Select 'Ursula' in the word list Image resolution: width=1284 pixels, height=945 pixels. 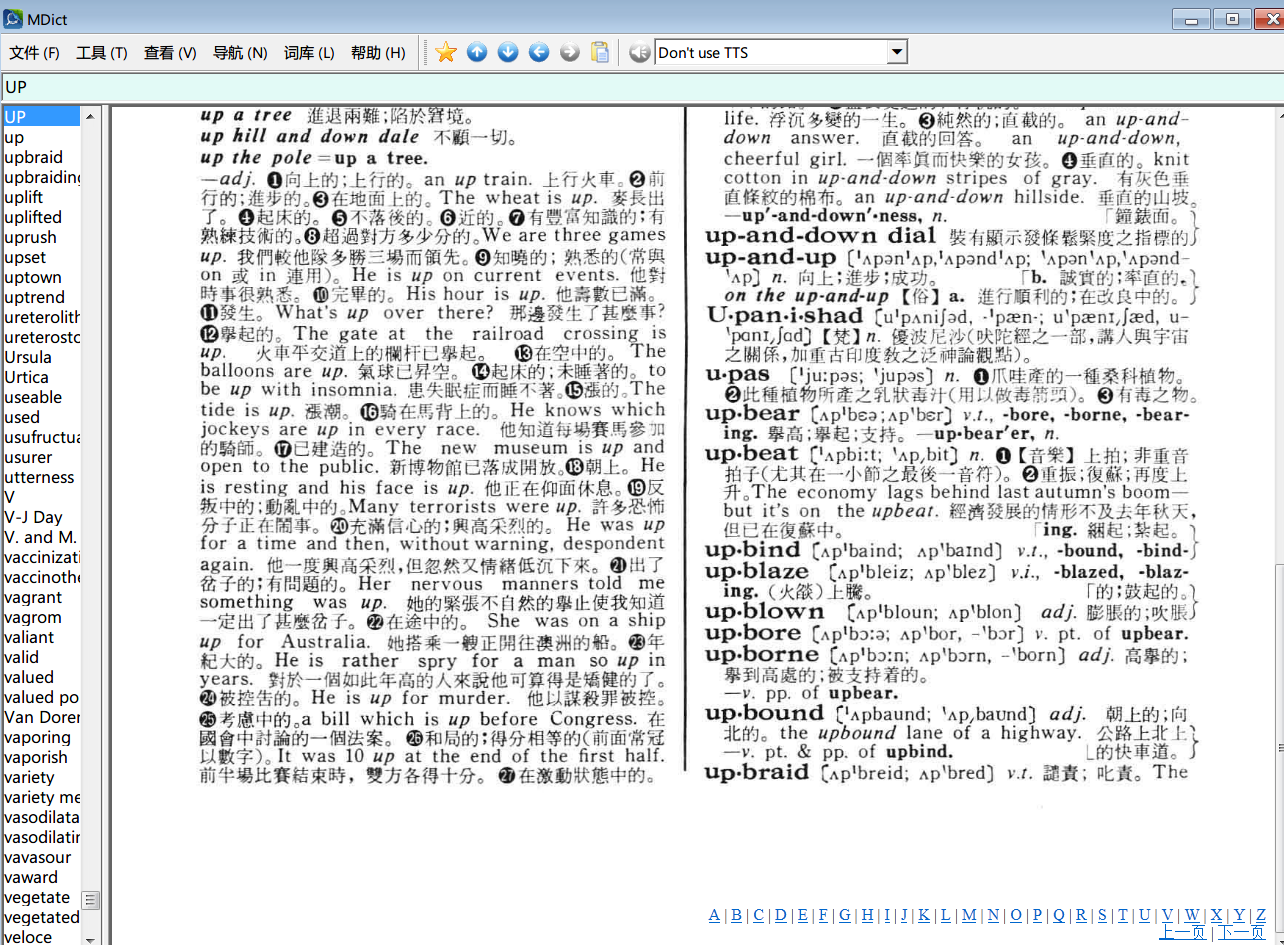[28, 357]
